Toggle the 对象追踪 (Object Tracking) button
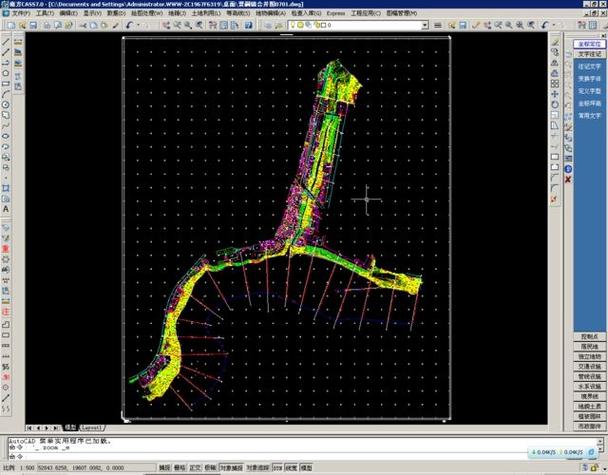This screenshot has height=475, width=608. click(258, 468)
